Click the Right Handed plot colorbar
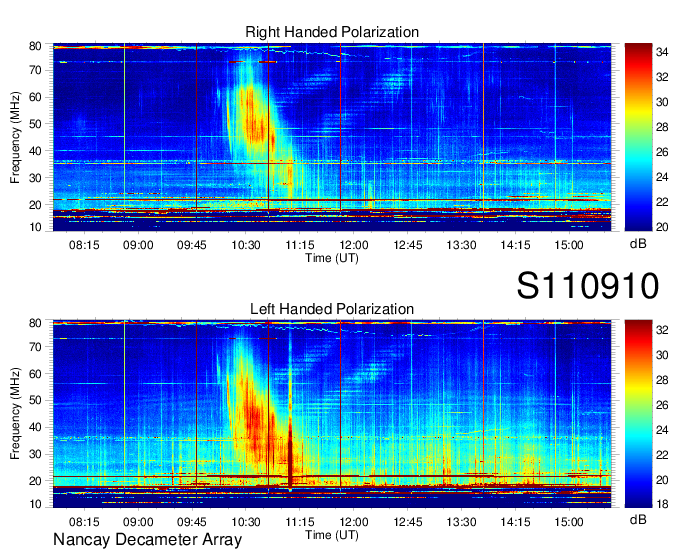Viewport: 680px width, 552px height. point(638,137)
